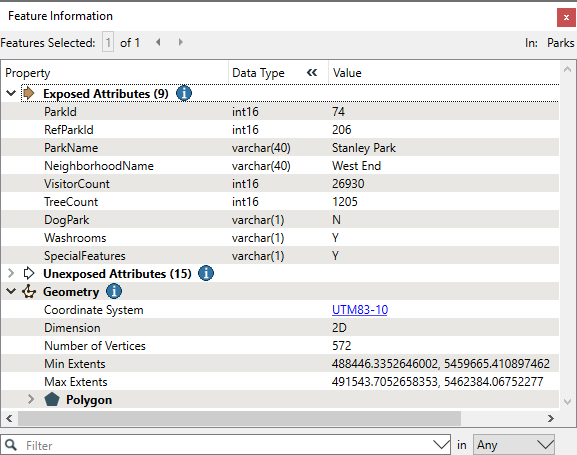The image size is (577, 455).
Task: Click the Exposed Attributes arrow icon
Action: point(29,93)
